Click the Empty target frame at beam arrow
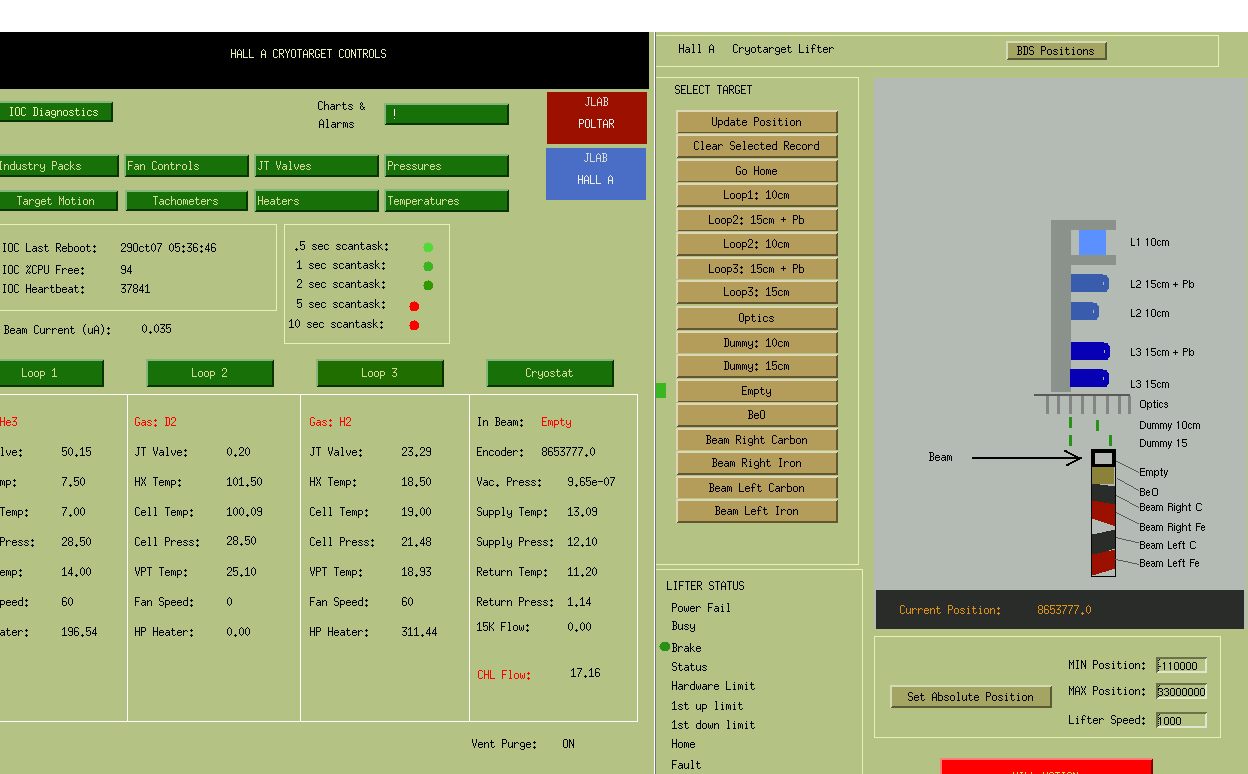This screenshot has height=774, width=1248. click(x=1103, y=458)
